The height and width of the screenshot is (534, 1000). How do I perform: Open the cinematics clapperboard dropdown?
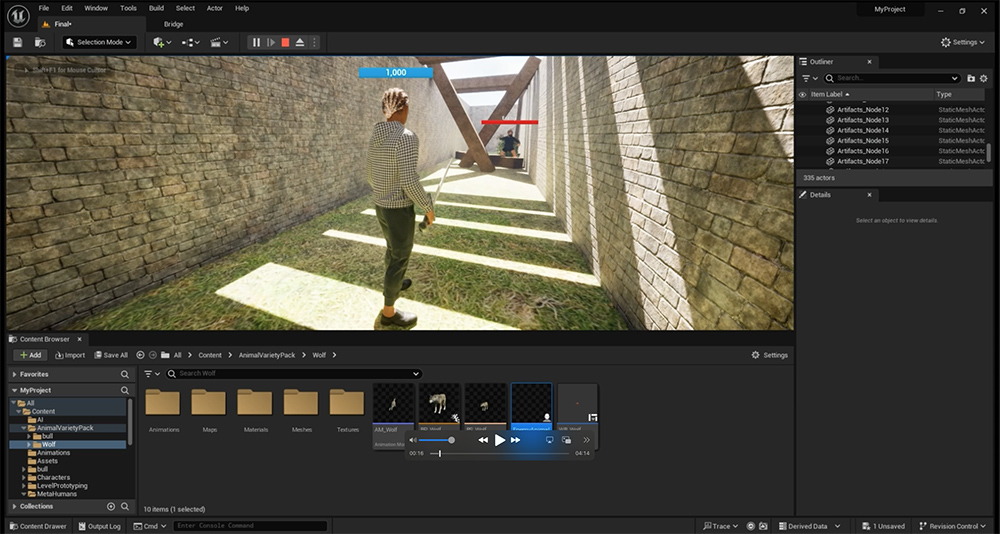point(219,42)
